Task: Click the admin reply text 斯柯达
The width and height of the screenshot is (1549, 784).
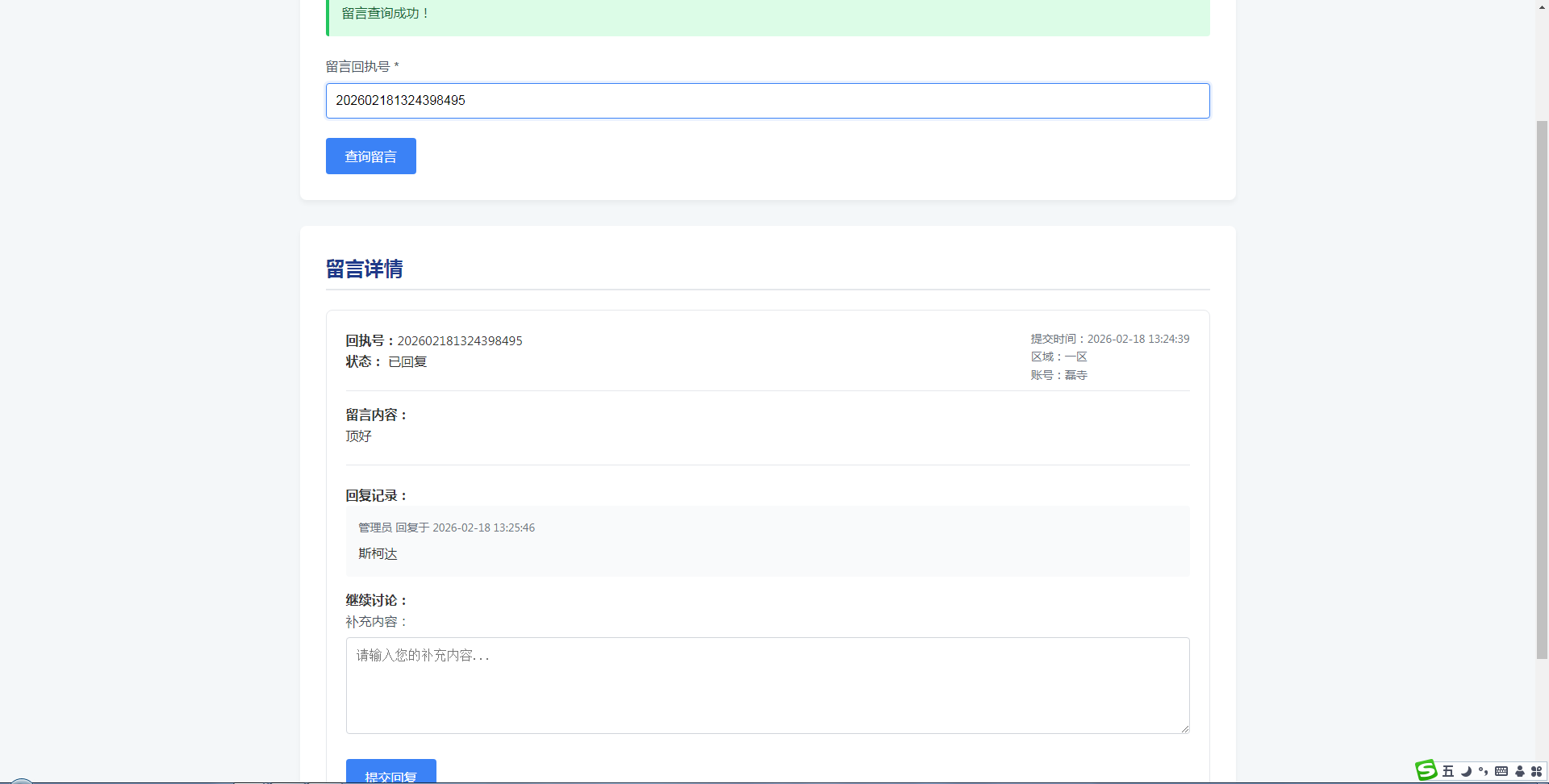Action: coord(378,554)
